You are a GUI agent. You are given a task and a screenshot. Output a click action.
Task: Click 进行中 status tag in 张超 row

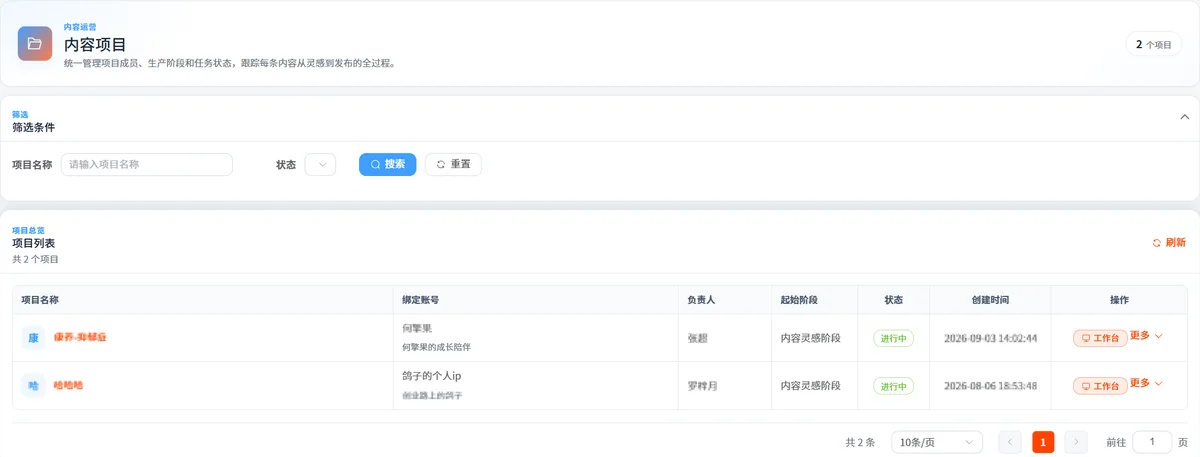coord(894,338)
